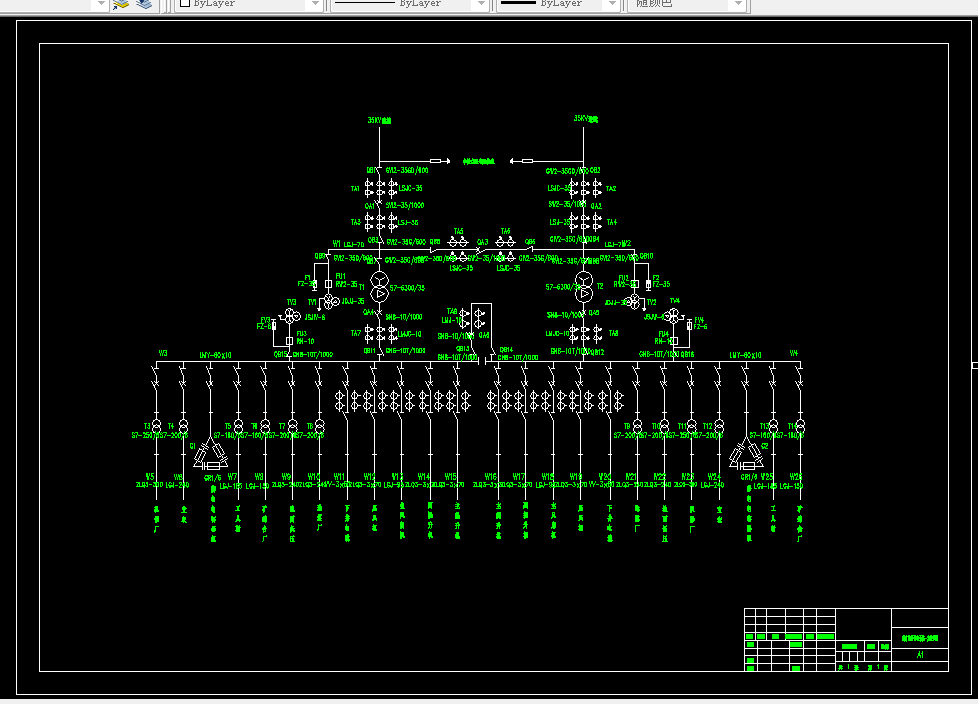The width and height of the screenshot is (978, 704).
Task: Click the TA4 label text
Action: click(612, 222)
